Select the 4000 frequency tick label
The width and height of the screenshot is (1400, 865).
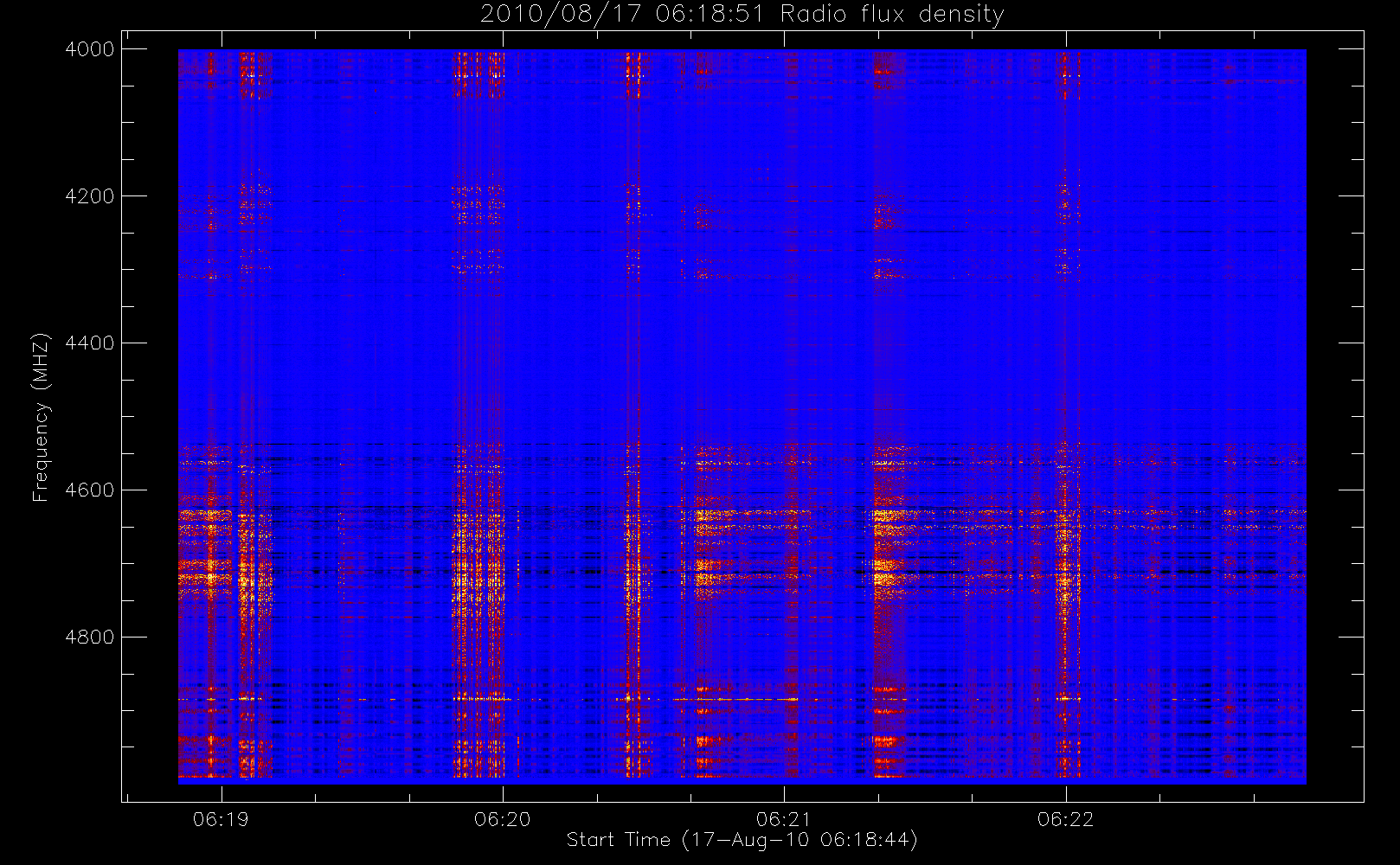(90, 49)
